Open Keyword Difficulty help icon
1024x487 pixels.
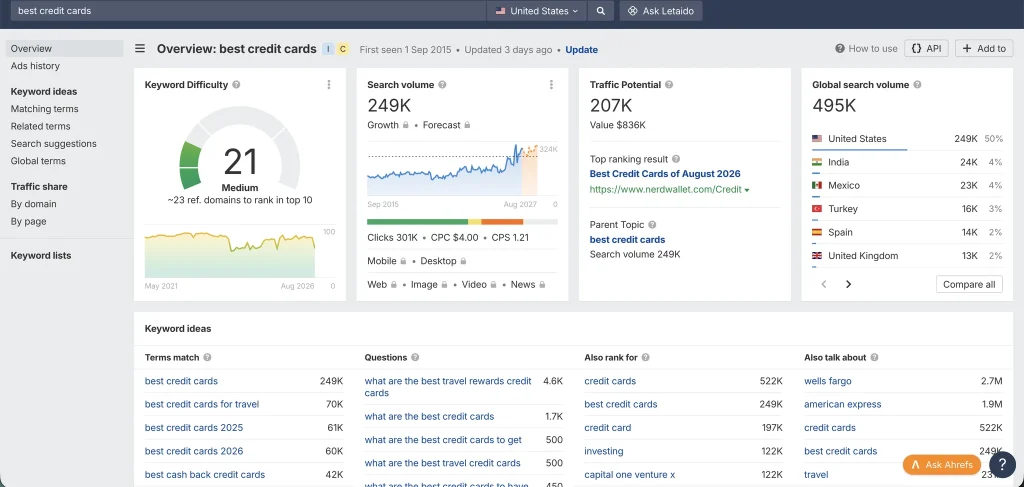(x=236, y=85)
